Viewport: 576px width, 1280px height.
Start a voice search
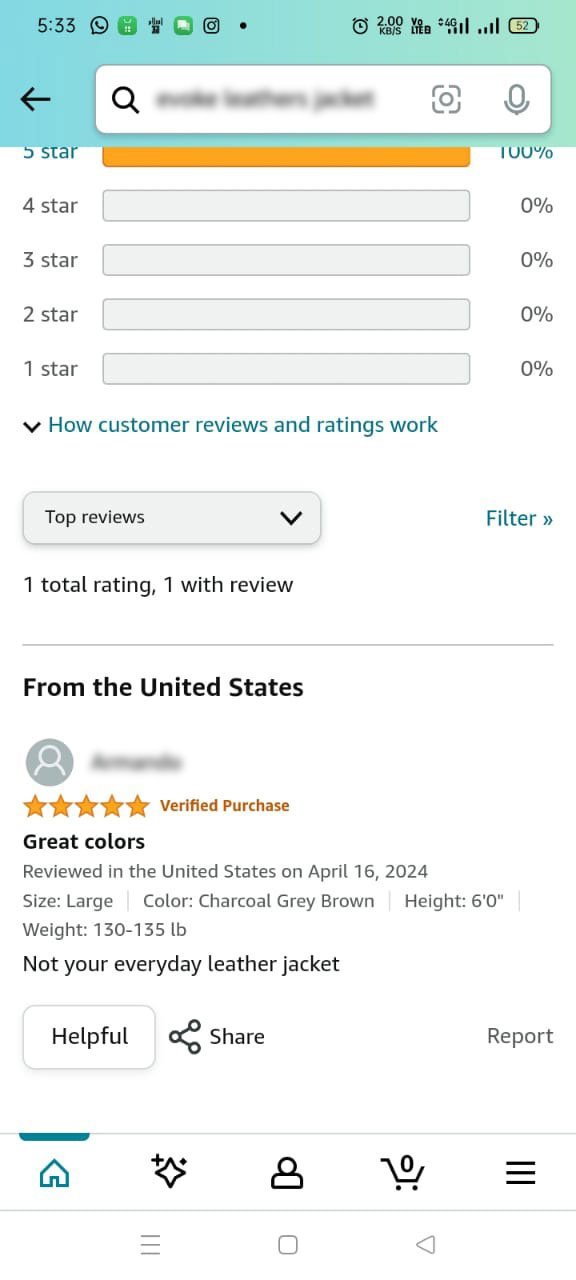pyautogui.click(x=516, y=99)
